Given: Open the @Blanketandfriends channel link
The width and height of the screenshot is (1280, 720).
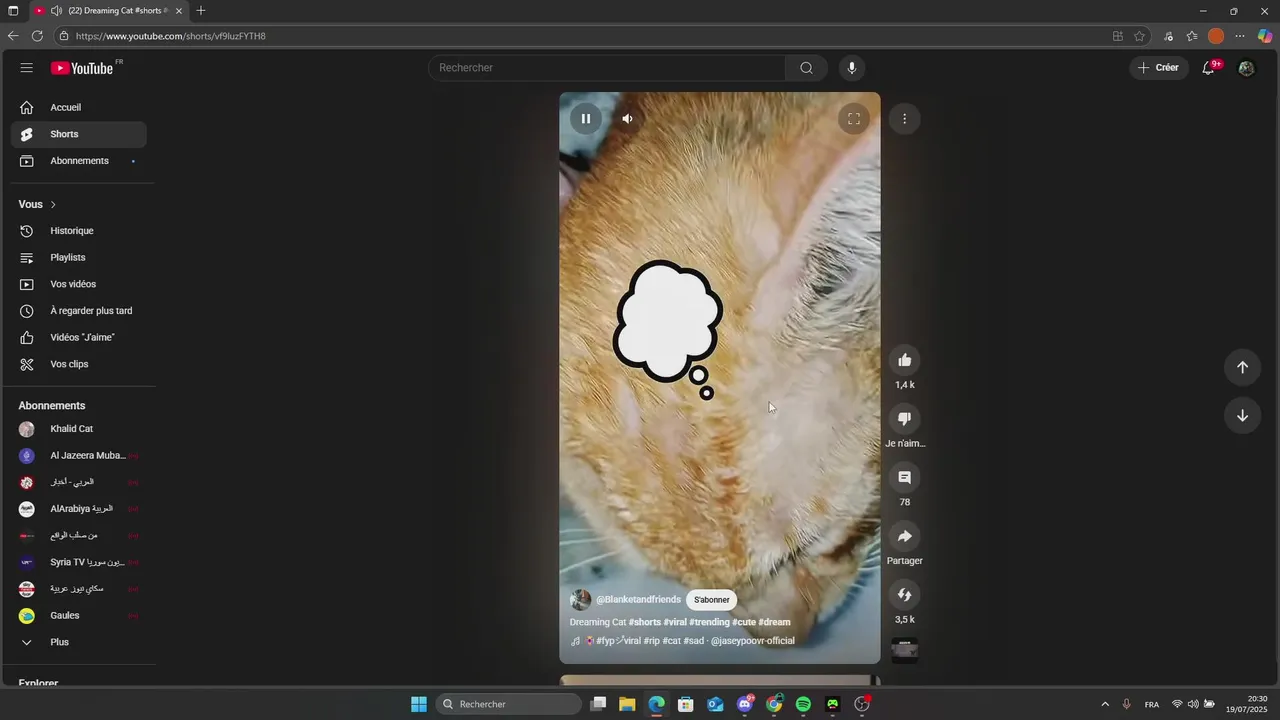Looking at the screenshot, I should tap(638, 600).
